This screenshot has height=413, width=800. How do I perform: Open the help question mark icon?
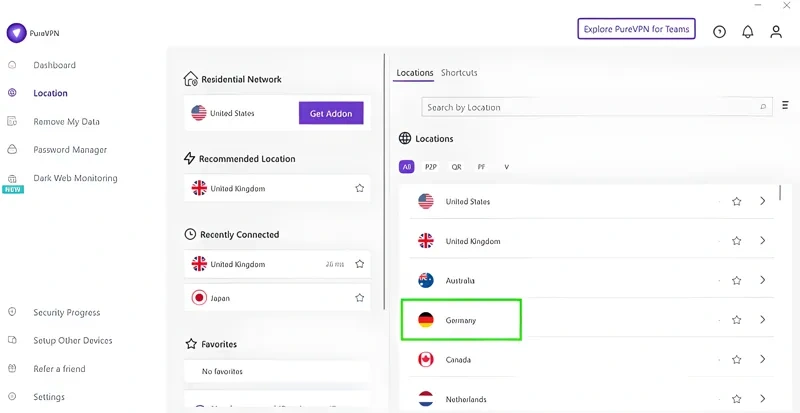719,32
